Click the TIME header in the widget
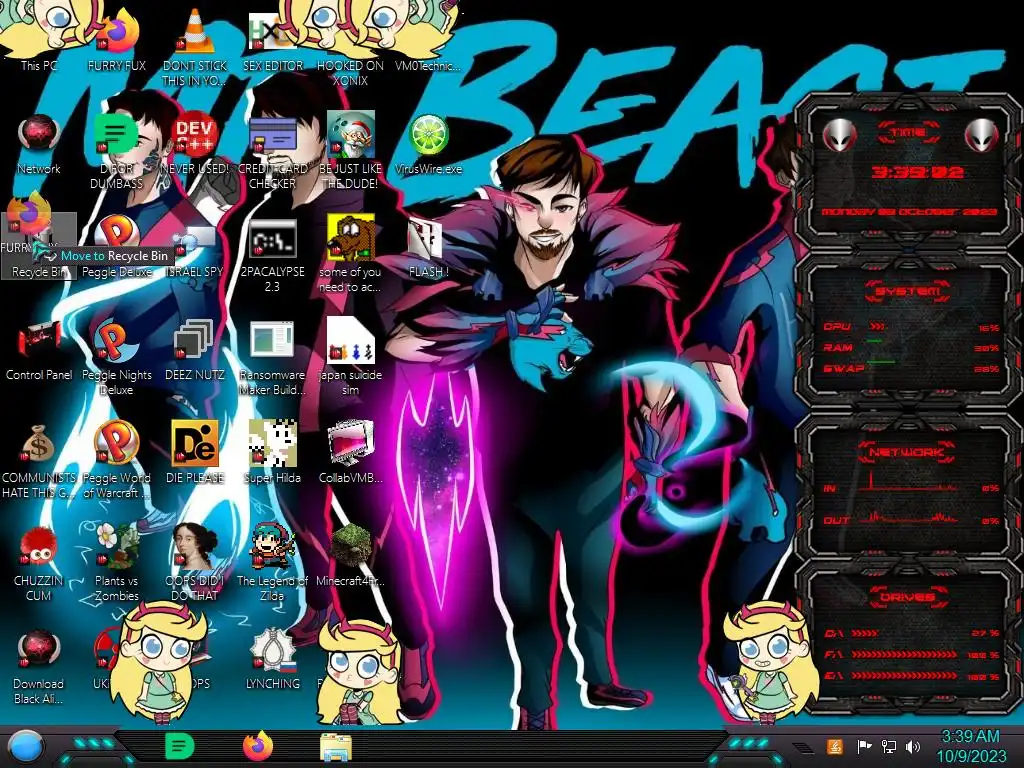 tap(907, 133)
